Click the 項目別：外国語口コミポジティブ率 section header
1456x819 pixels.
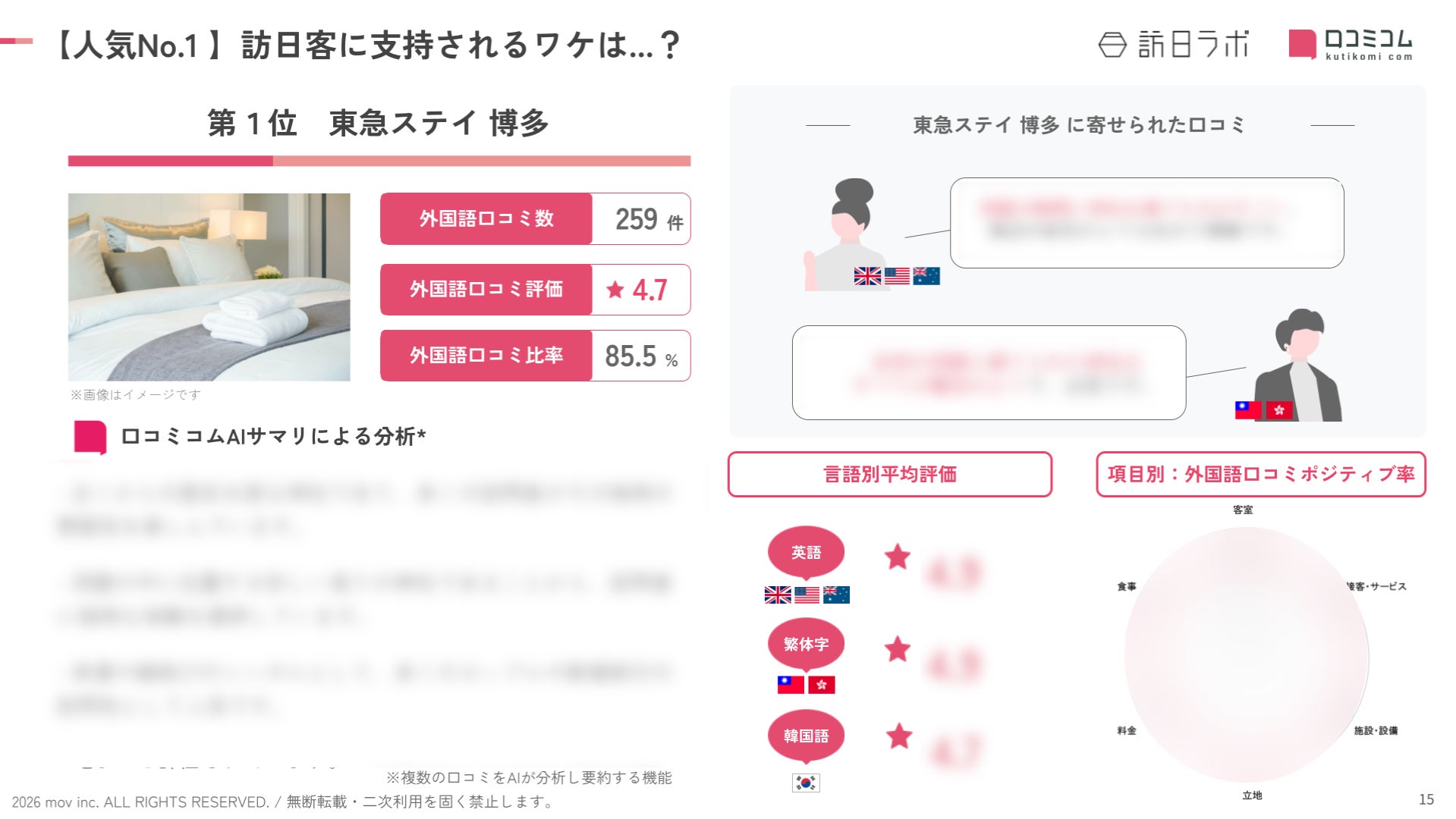click(x=1261, y=475)
